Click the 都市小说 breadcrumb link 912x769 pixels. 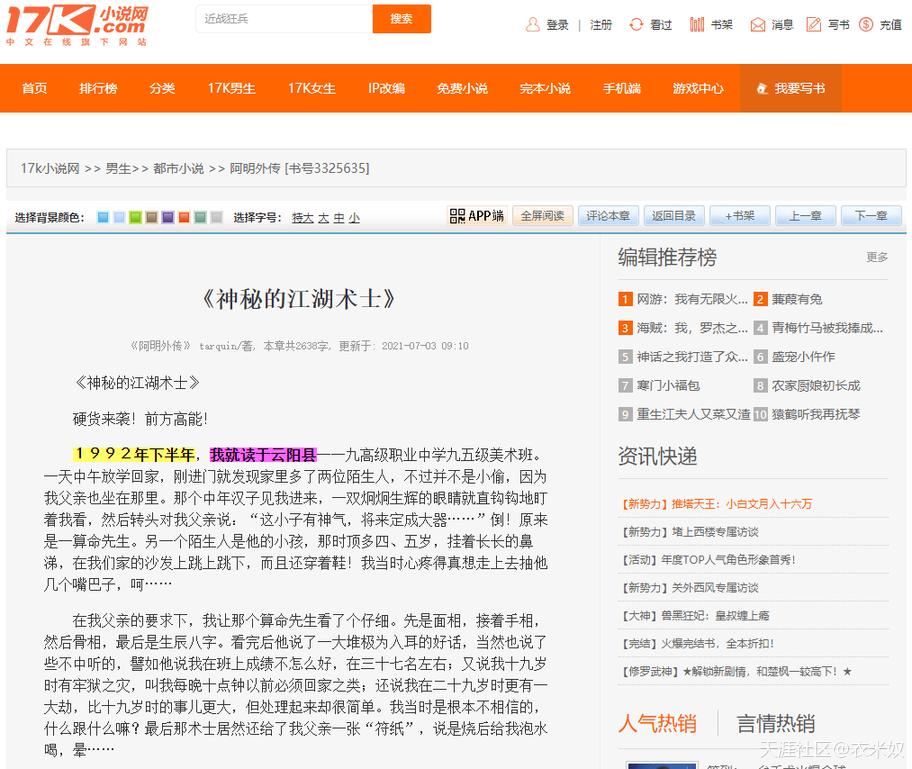point(179,169)
